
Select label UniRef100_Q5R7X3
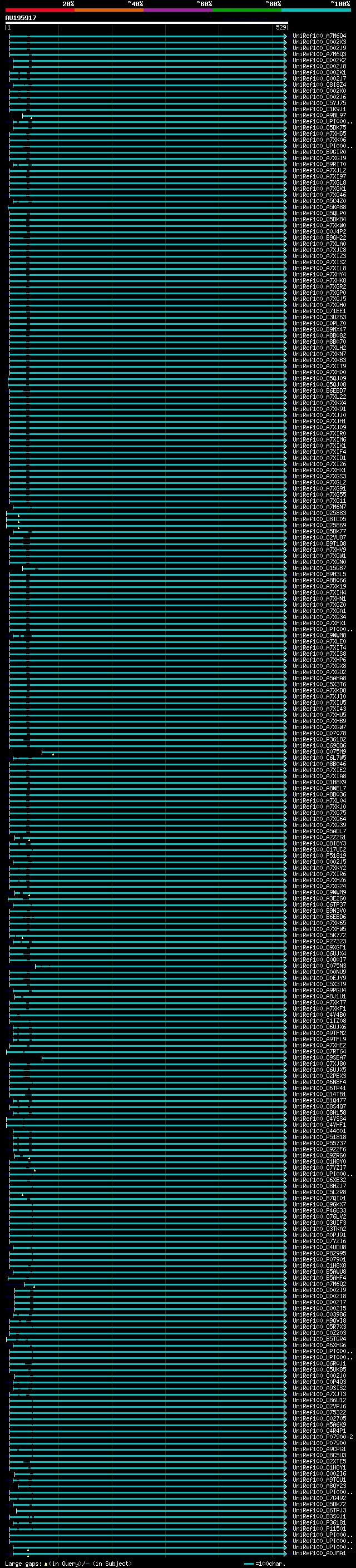click(x=319, y=1327)
